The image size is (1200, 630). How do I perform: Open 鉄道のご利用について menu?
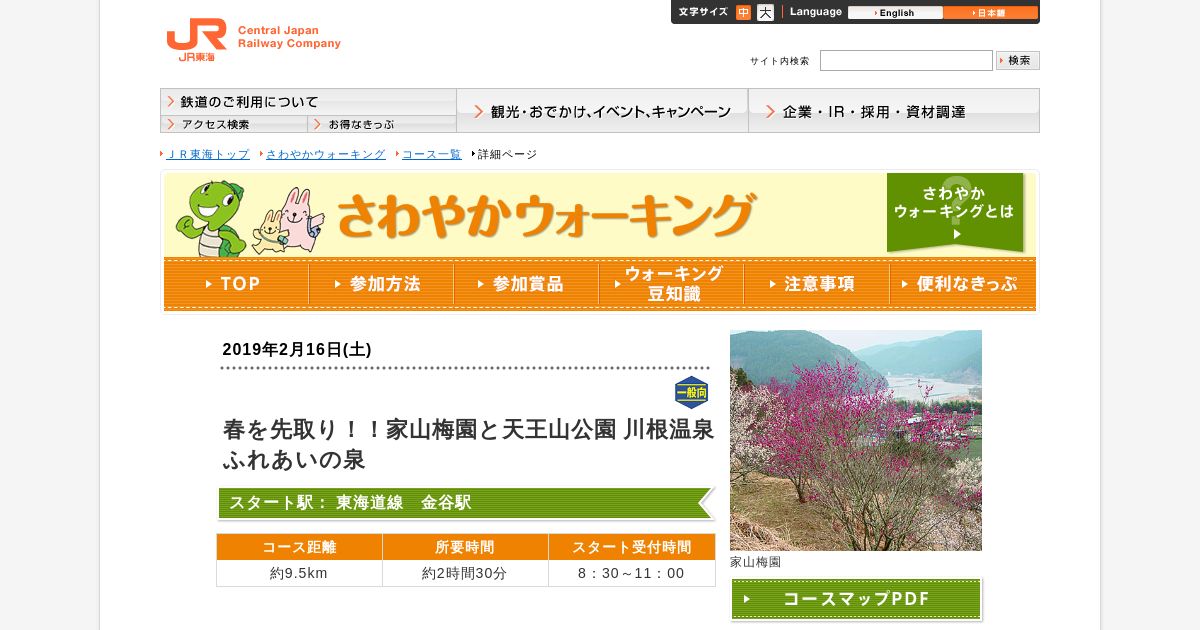[308, 102]
